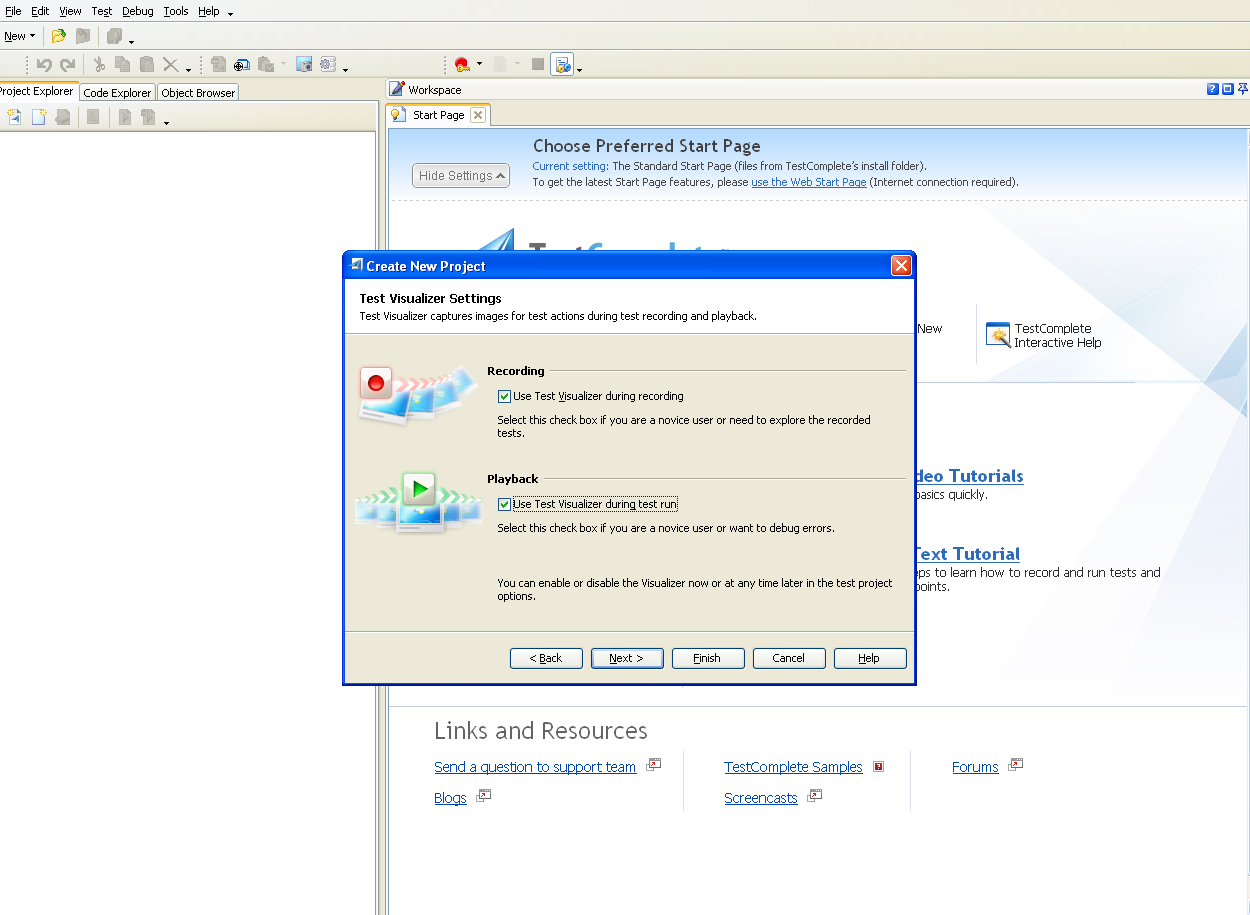
Task: Click the Finish button in the wizard
Action: pos(708,658)
